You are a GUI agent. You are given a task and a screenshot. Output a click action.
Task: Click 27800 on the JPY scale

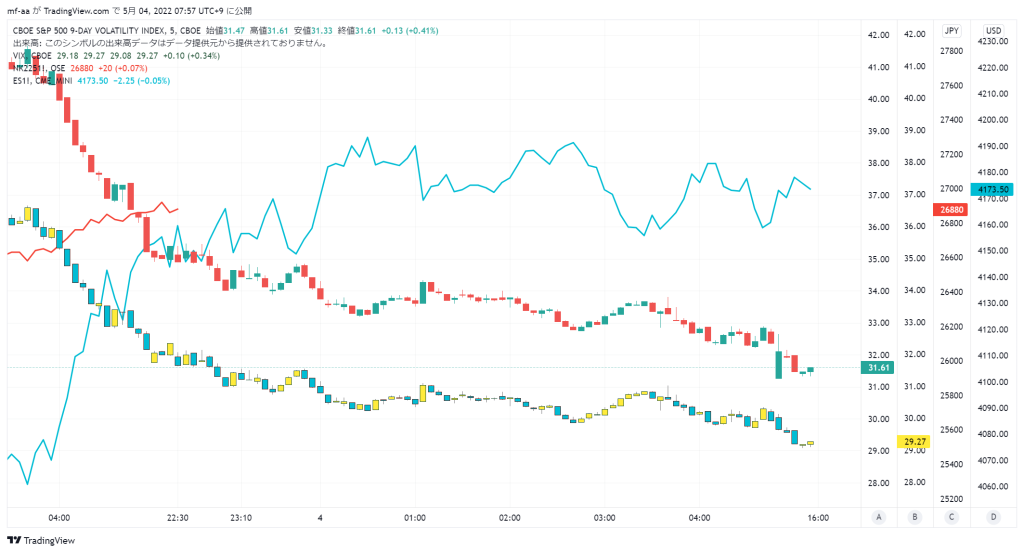pos(951,51)
